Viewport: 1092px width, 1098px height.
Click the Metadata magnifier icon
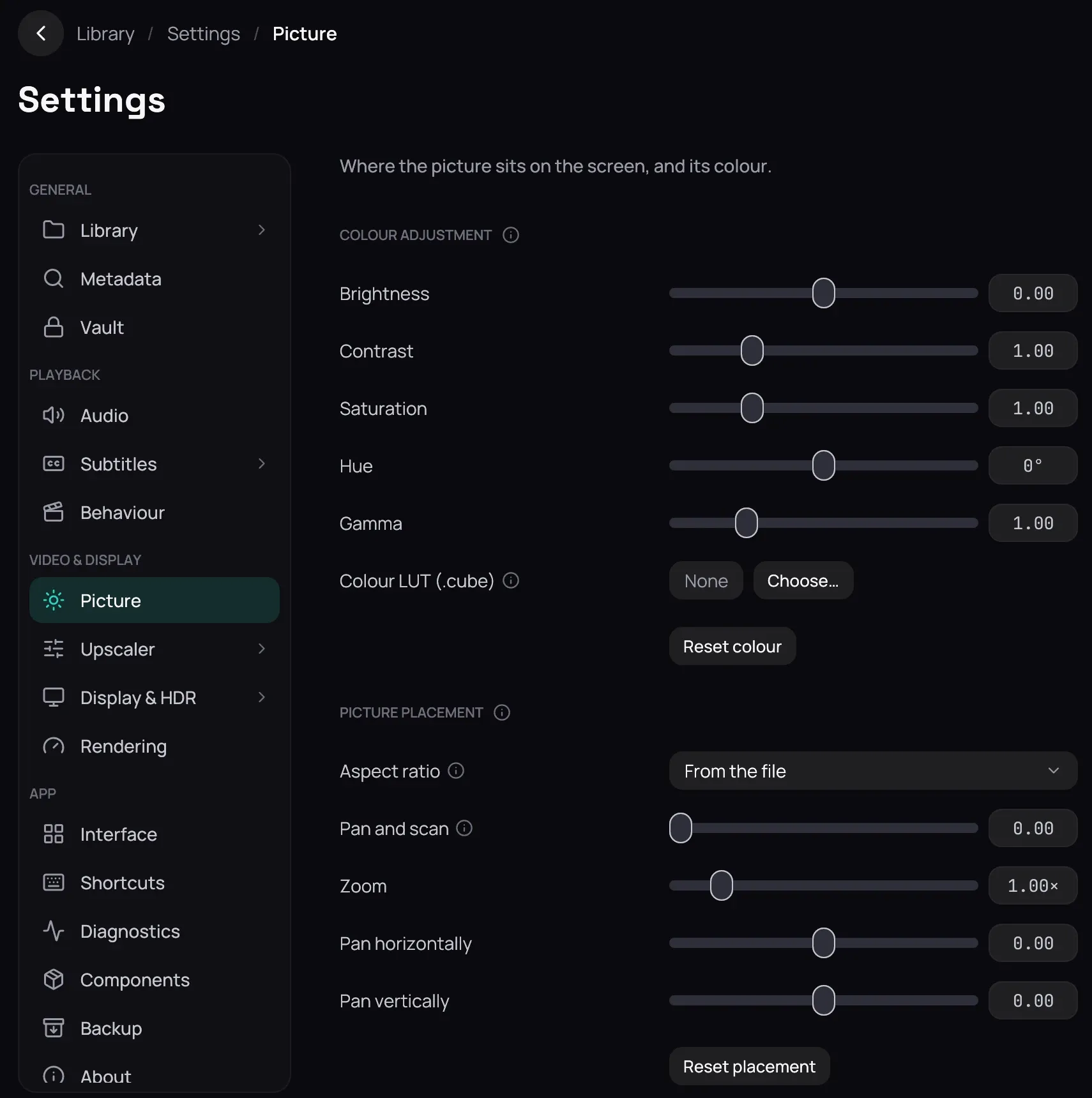click(54, 278)
